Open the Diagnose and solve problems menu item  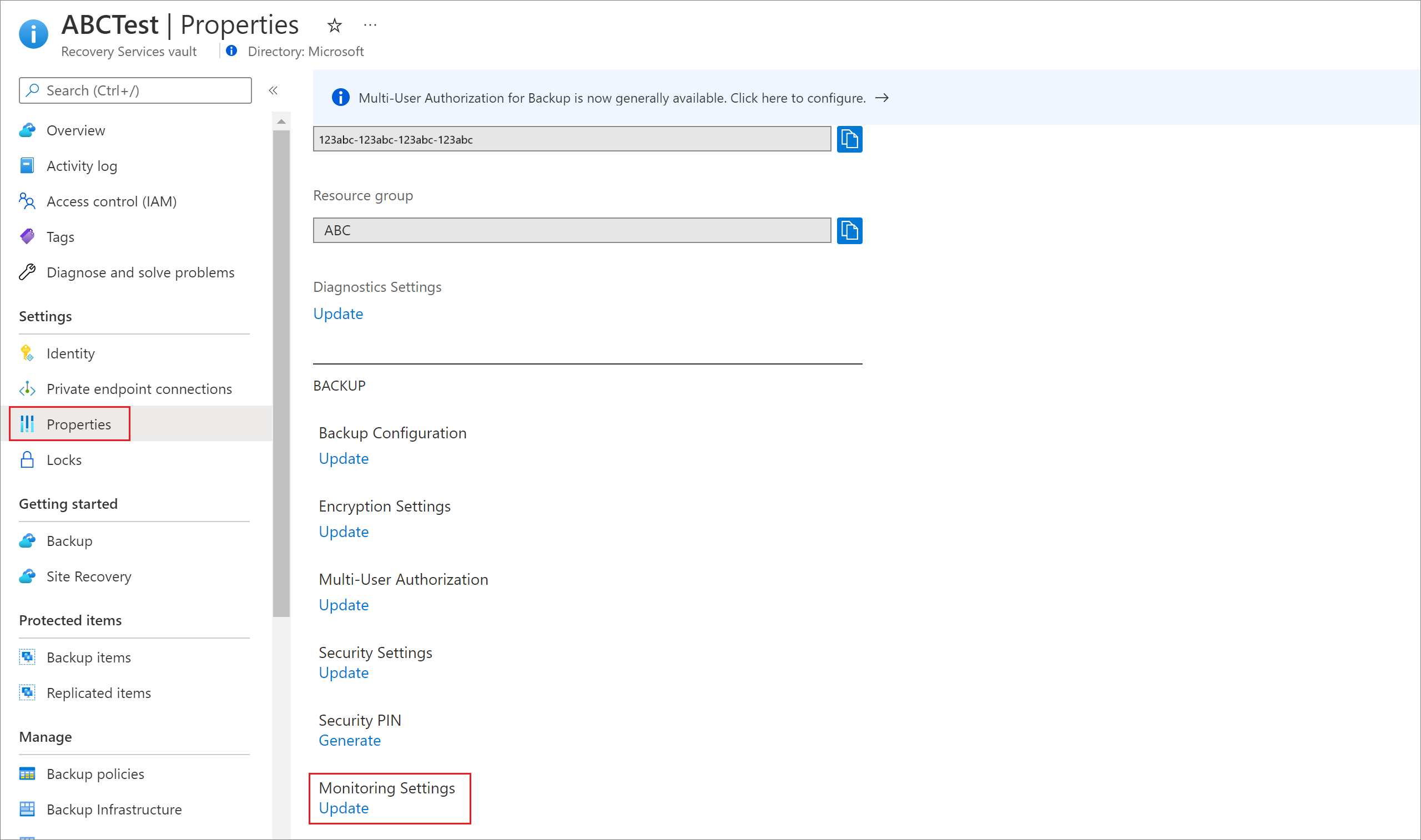pos(142,272)
